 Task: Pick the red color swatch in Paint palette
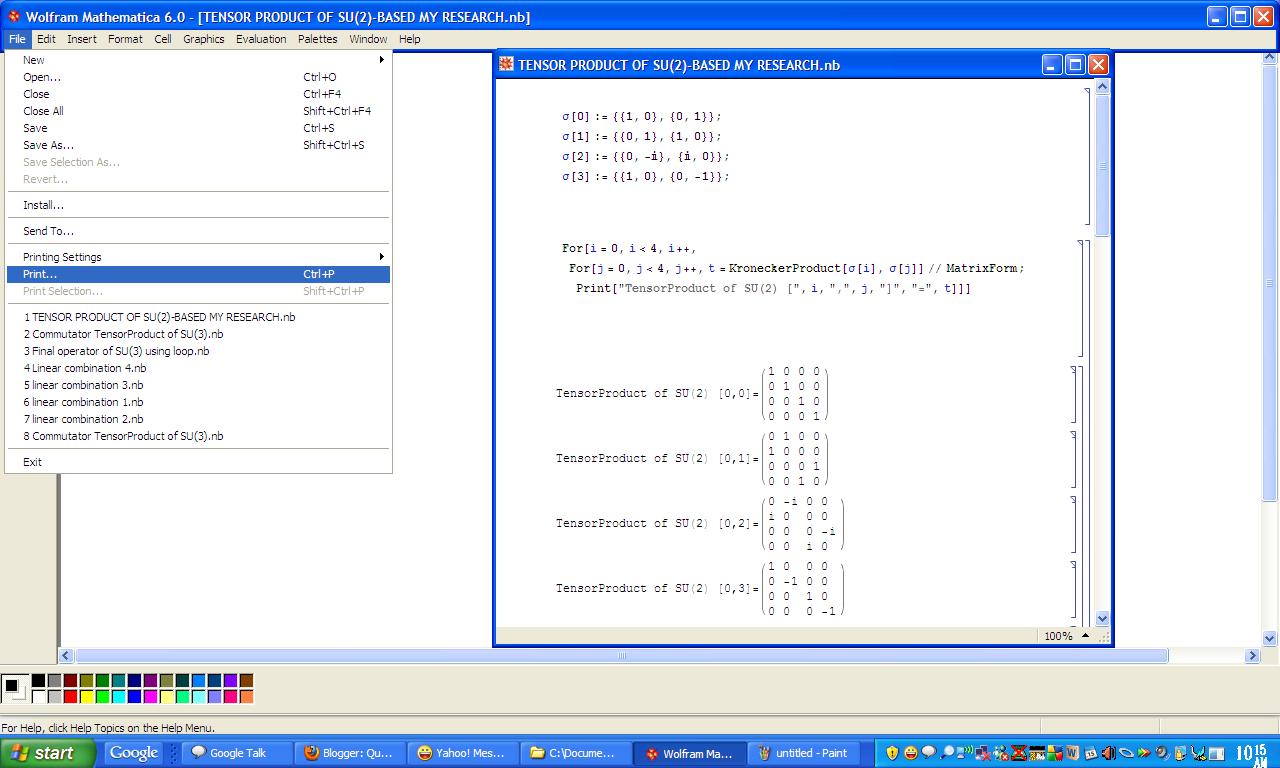[x=71, y=696]
